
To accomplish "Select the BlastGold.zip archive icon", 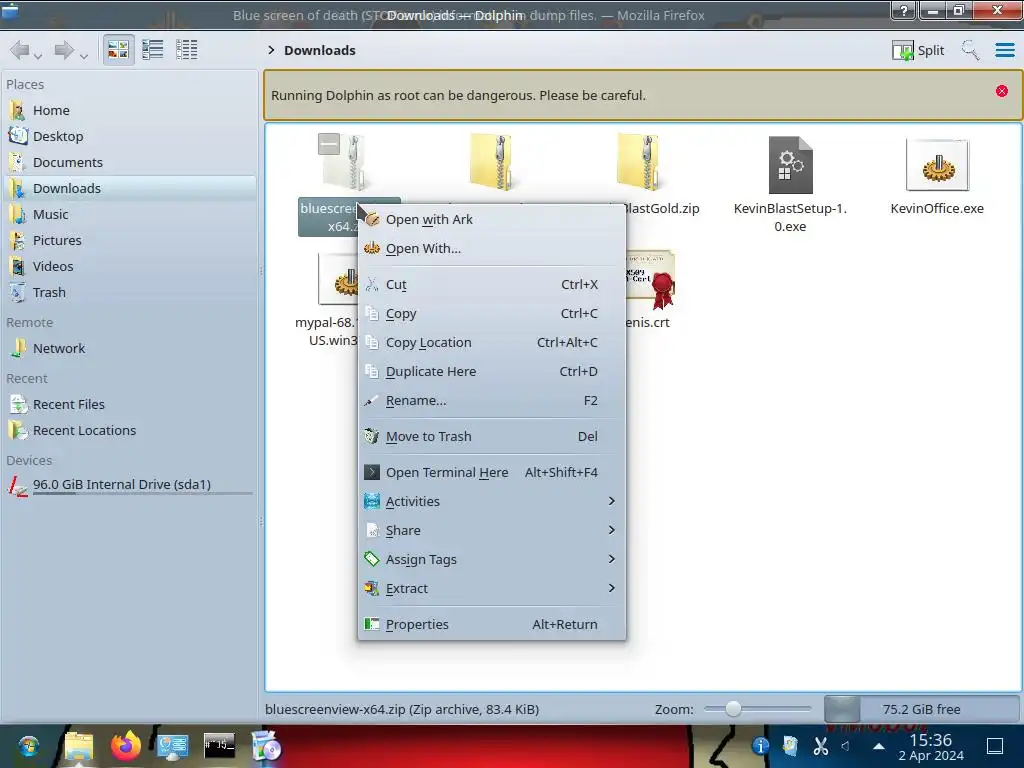I will tap(638, 162).
